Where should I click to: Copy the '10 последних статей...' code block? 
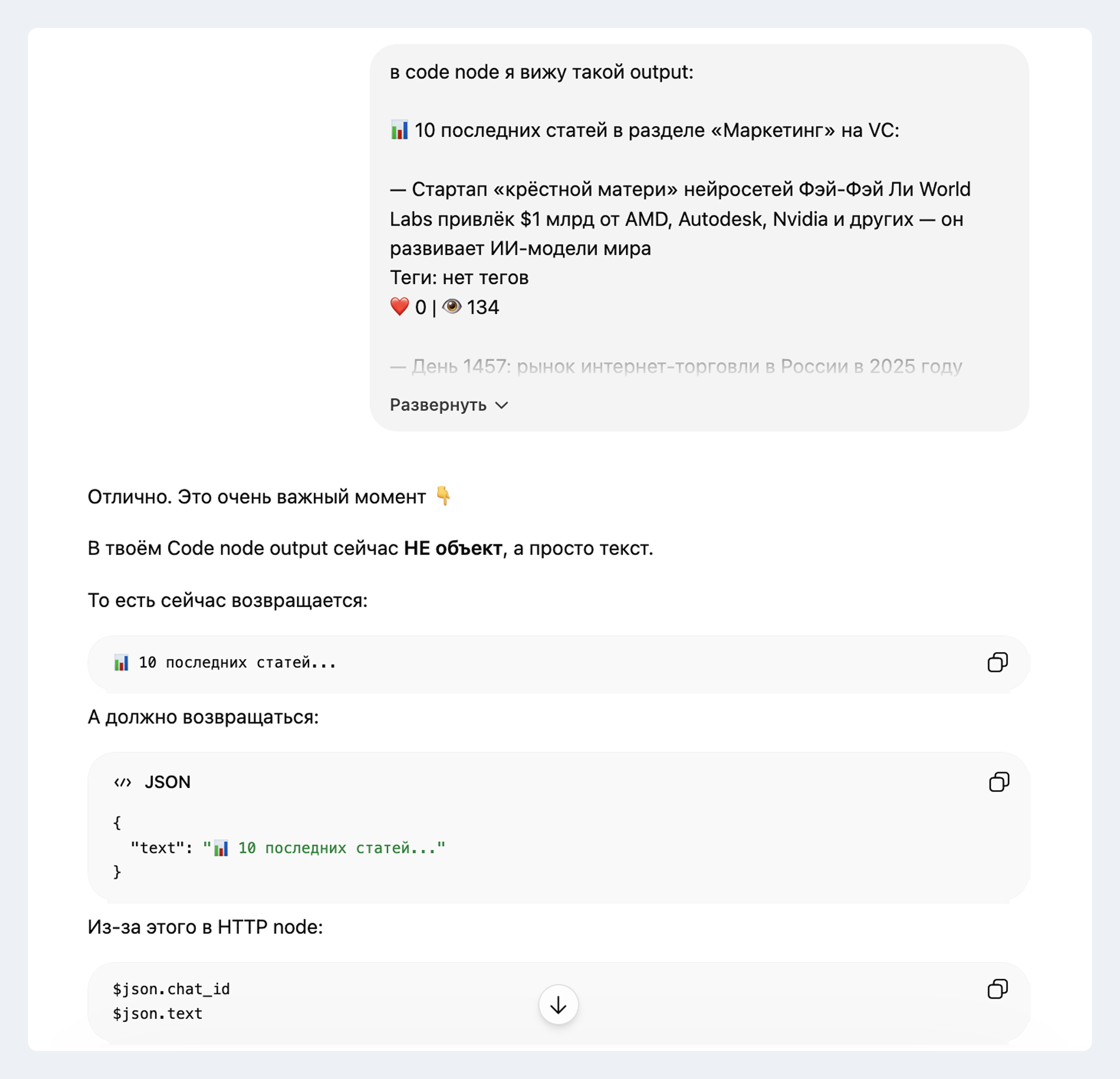click(x=997, y=662)
